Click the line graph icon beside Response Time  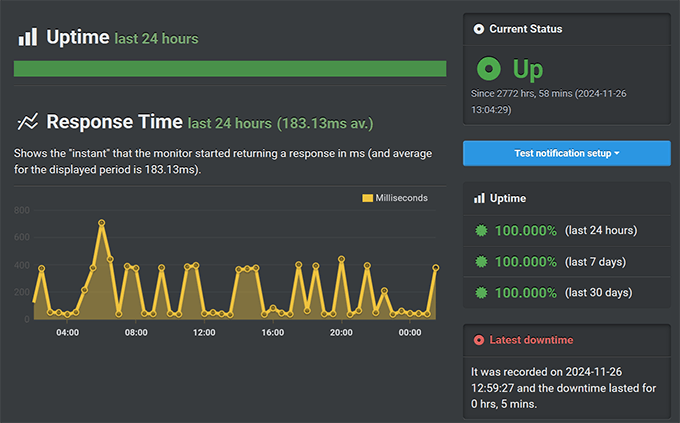[27, 122]
